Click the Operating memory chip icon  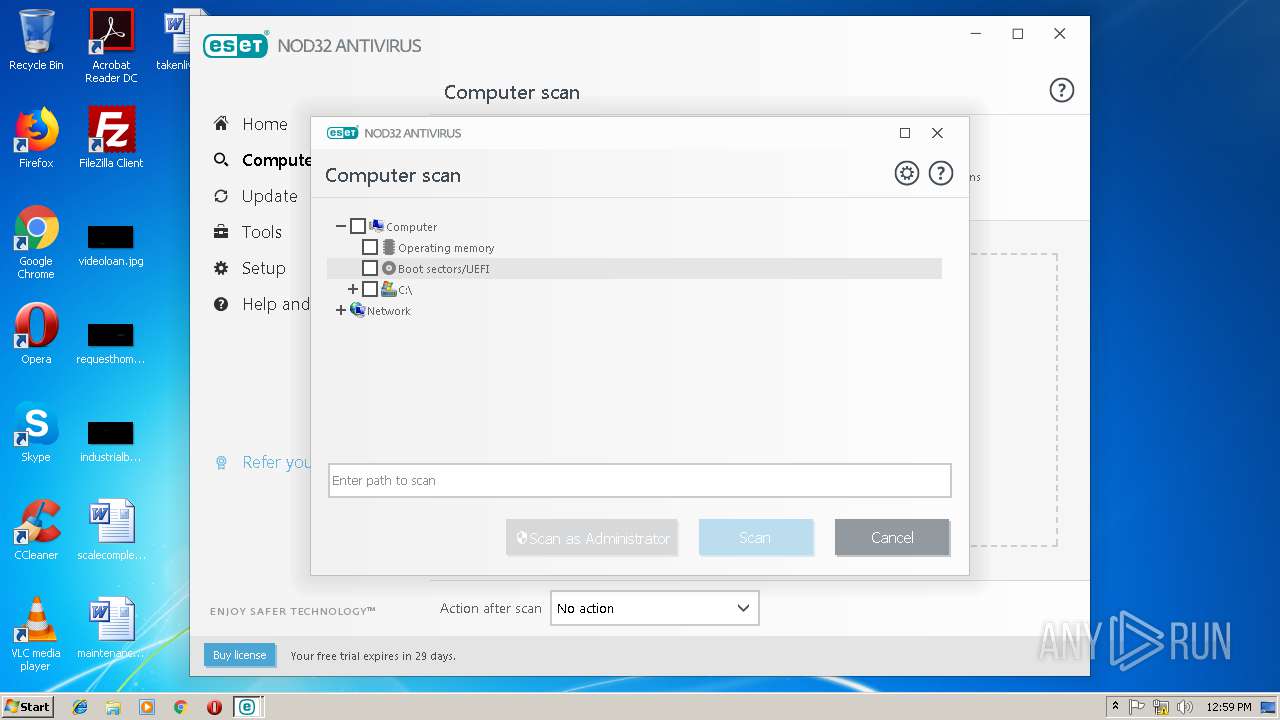point(389,247)
